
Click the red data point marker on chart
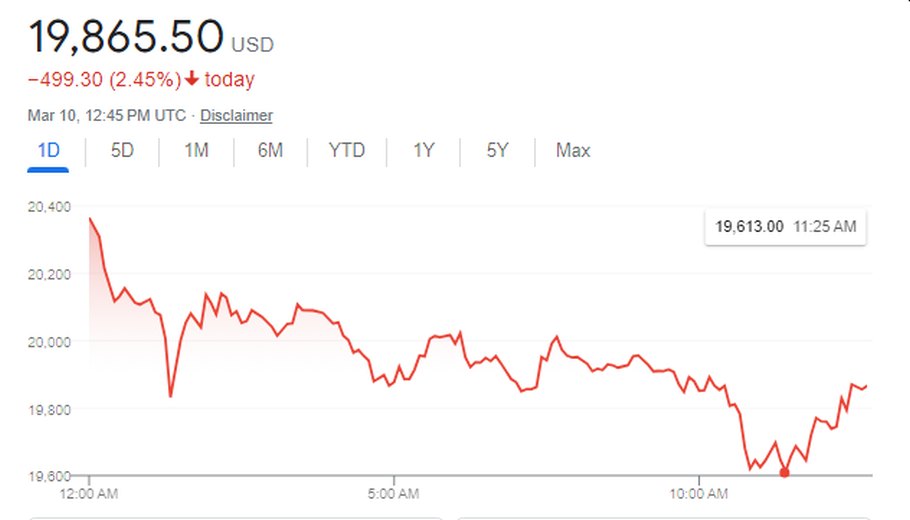(784, 473)
